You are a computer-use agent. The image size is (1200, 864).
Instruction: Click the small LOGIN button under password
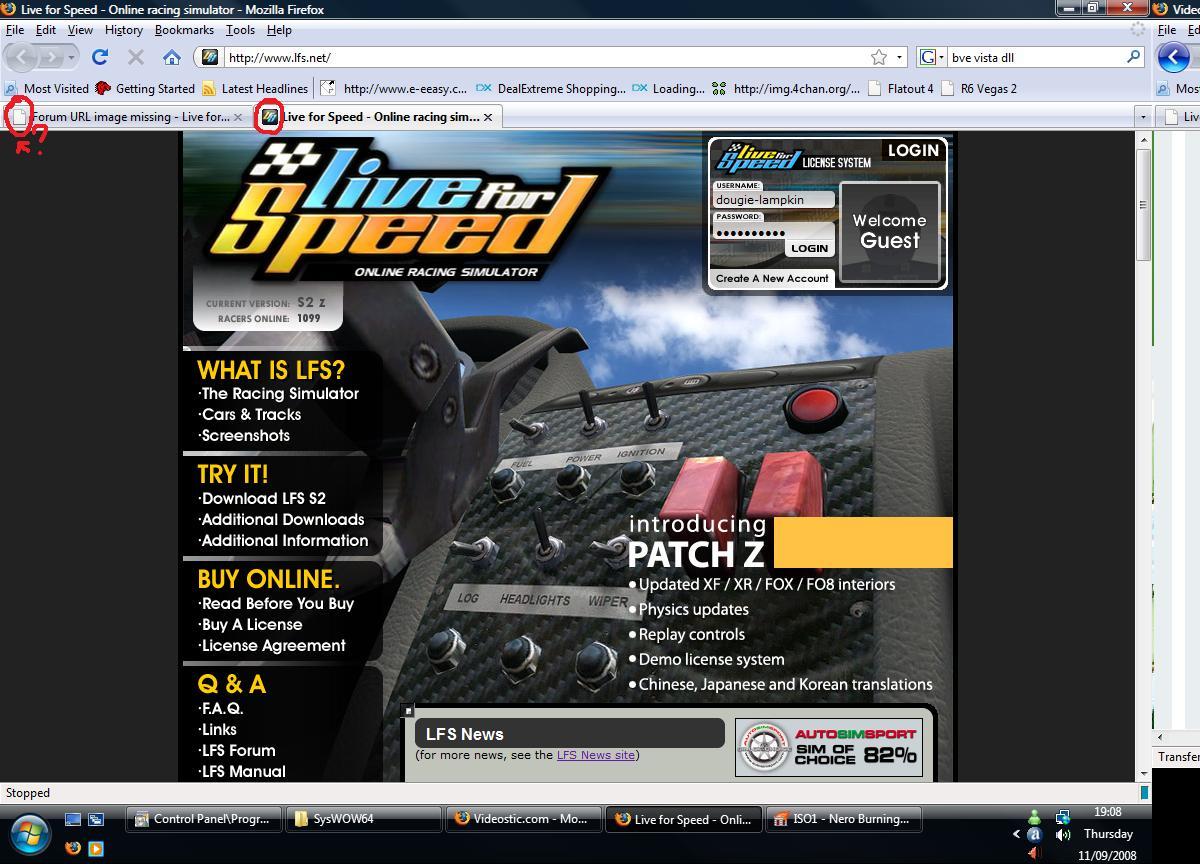point(809,248)
